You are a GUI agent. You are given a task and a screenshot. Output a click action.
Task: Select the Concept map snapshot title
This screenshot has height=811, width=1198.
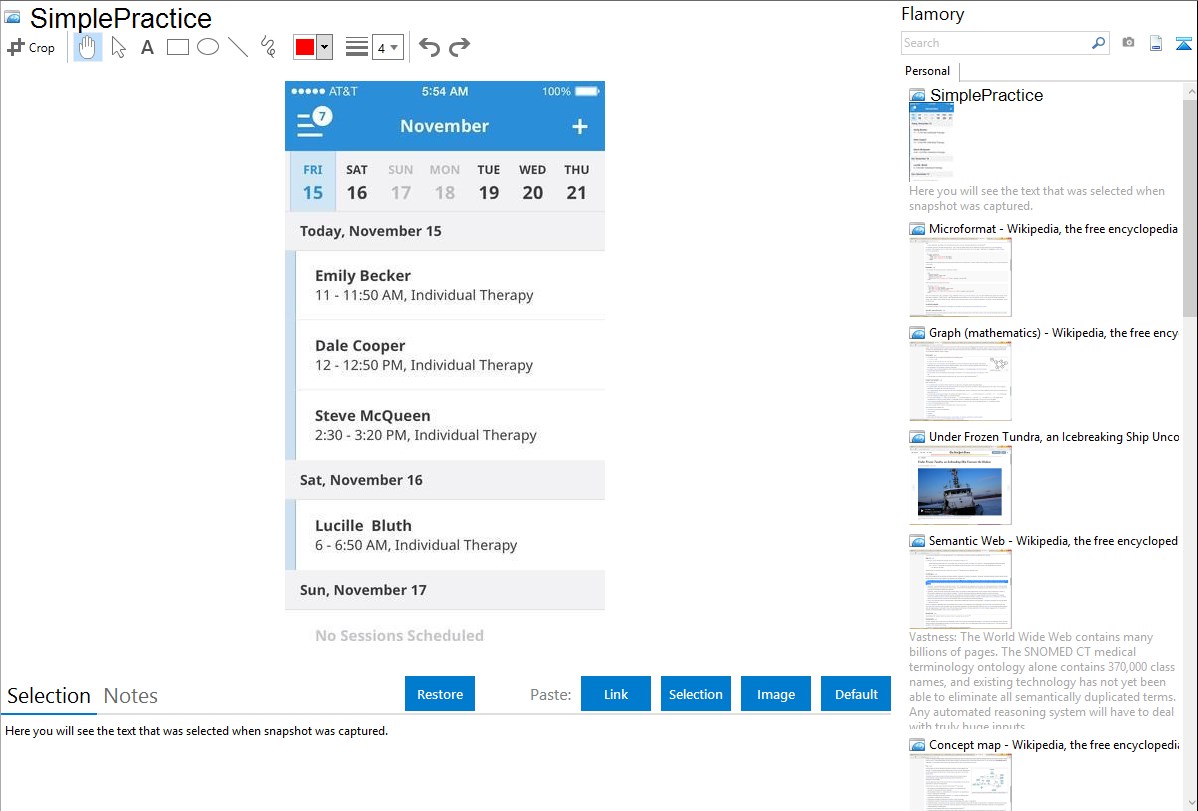tap(1054, 745)
